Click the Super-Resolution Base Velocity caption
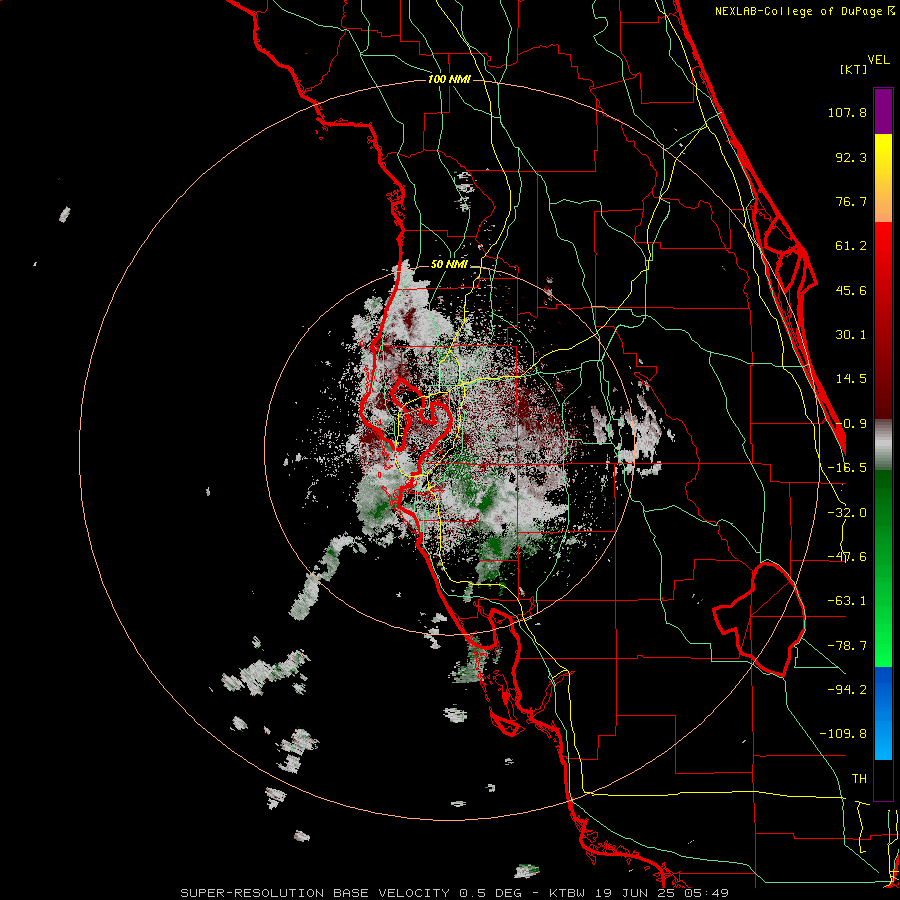This screenshot has height=900, width=900. coord(455,893)
